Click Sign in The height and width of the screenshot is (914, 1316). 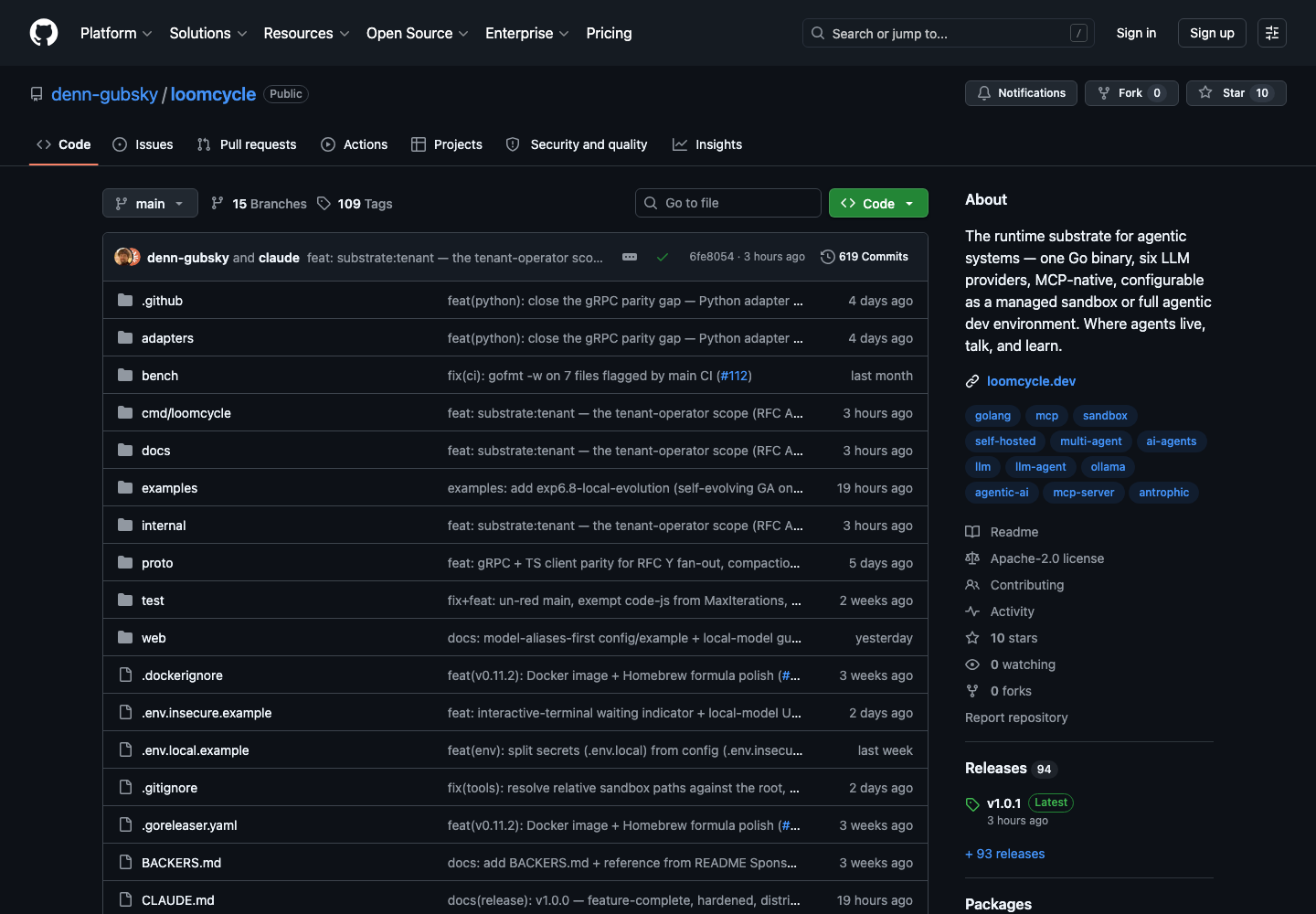click(1136, 33)
